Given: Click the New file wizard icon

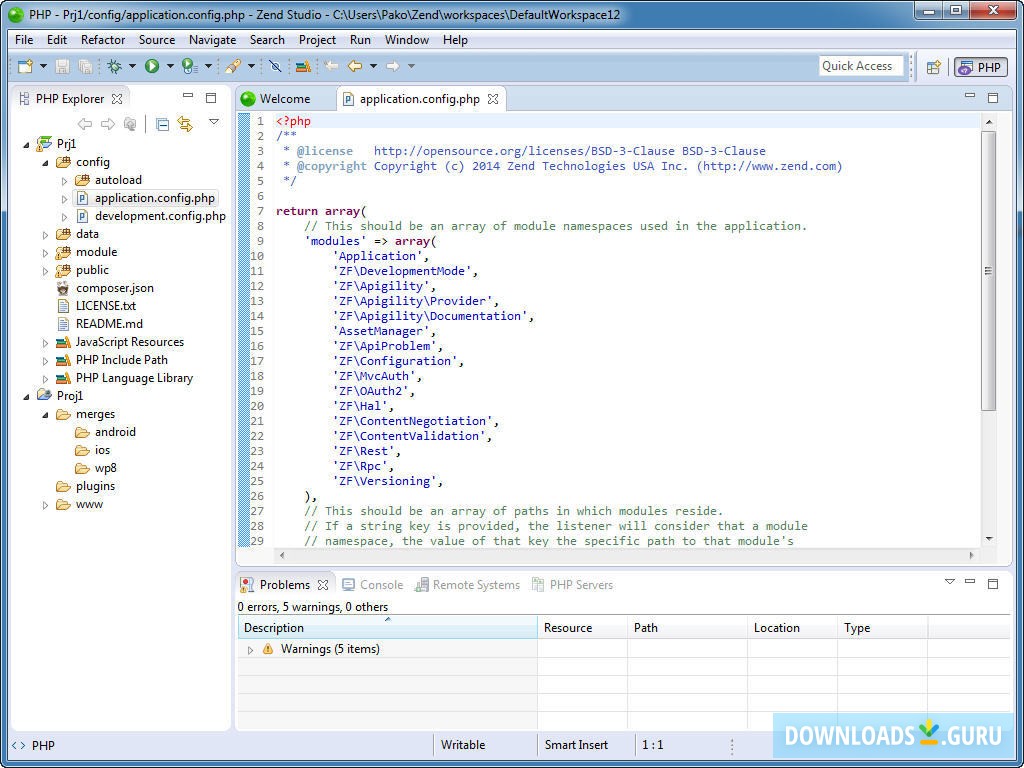Looking at the screenshot, I should 26,66.
